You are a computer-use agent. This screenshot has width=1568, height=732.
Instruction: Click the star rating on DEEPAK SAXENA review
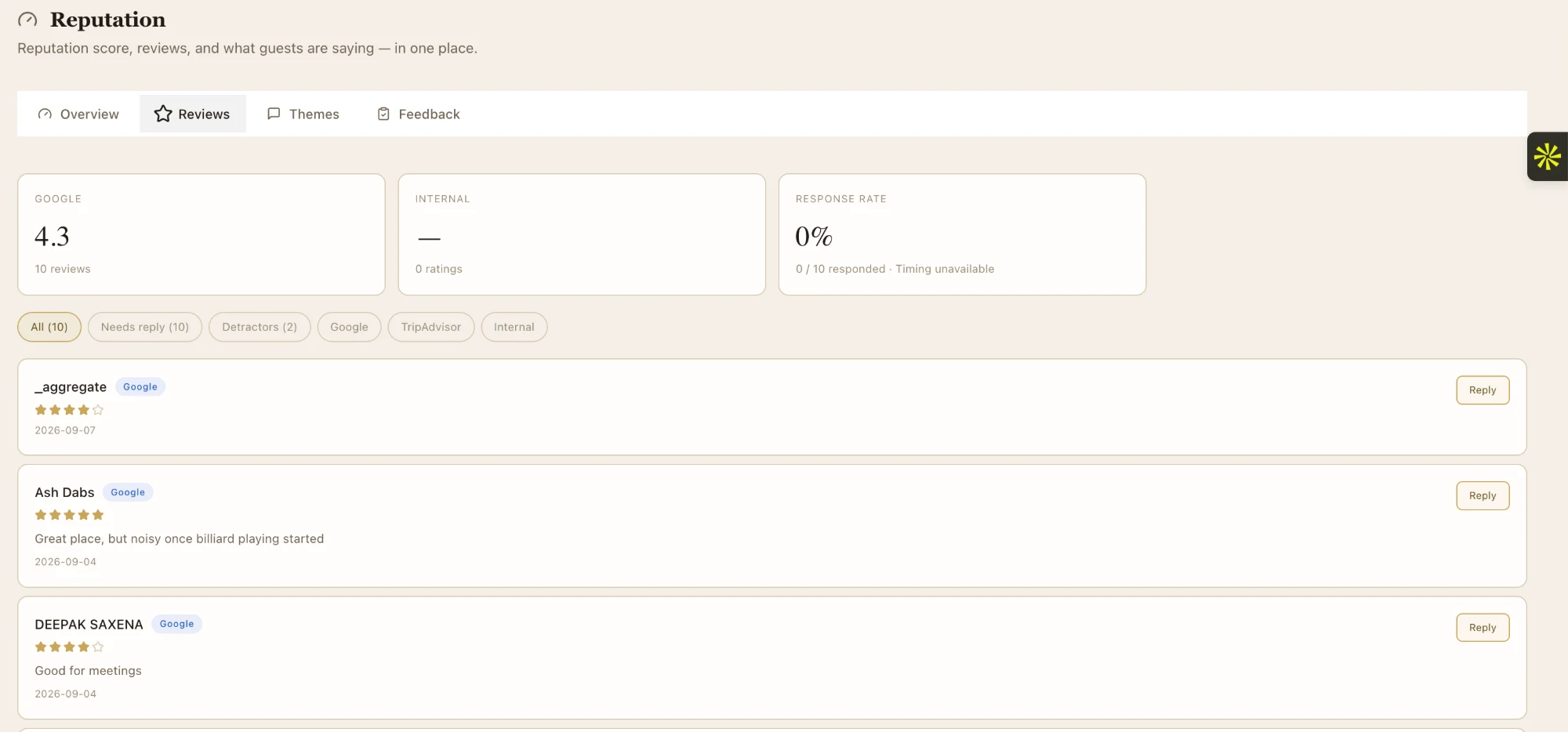[69, 647]
